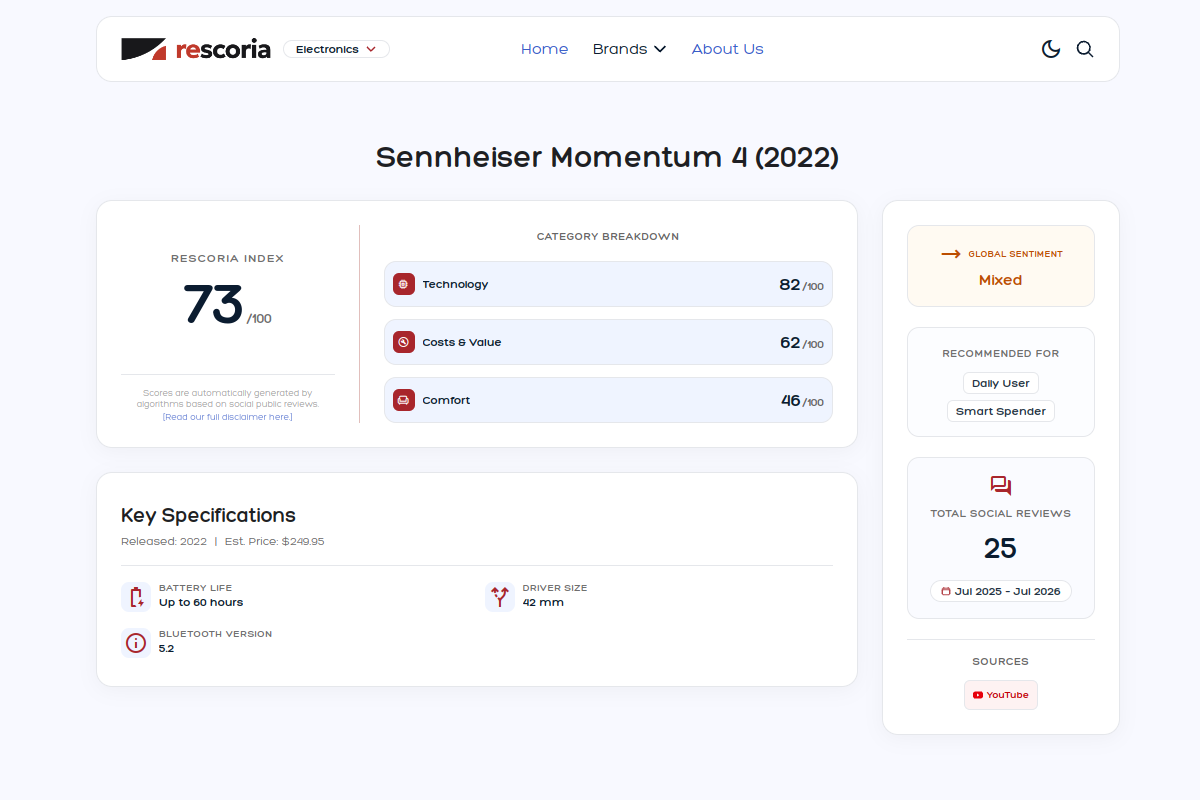Screen dimensions: 1200x800
Task: Click the Recommended For label
Action: click(x=1001, y=353)
